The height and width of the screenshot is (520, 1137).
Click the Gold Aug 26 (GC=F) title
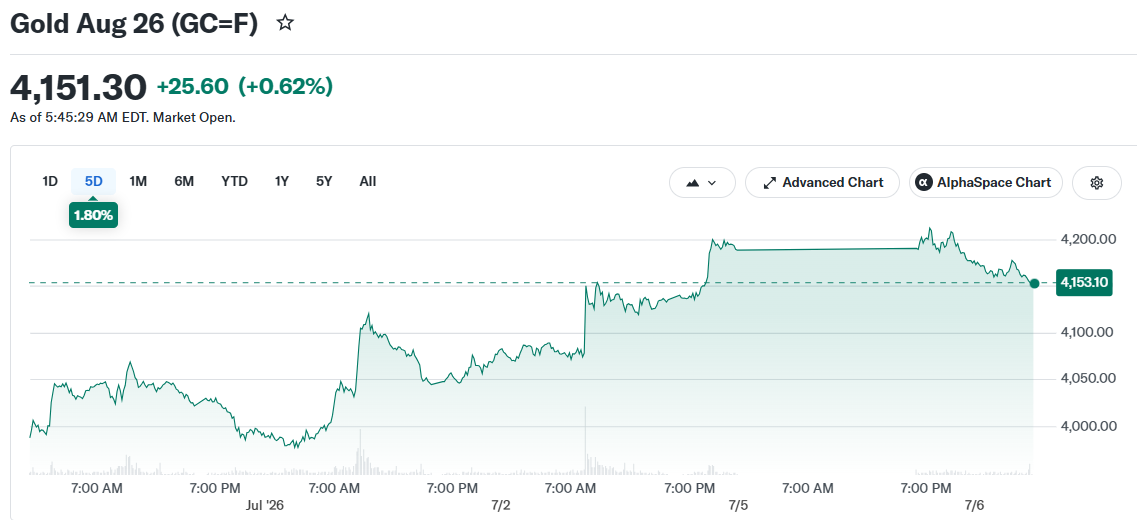click(x=134, y=24)
